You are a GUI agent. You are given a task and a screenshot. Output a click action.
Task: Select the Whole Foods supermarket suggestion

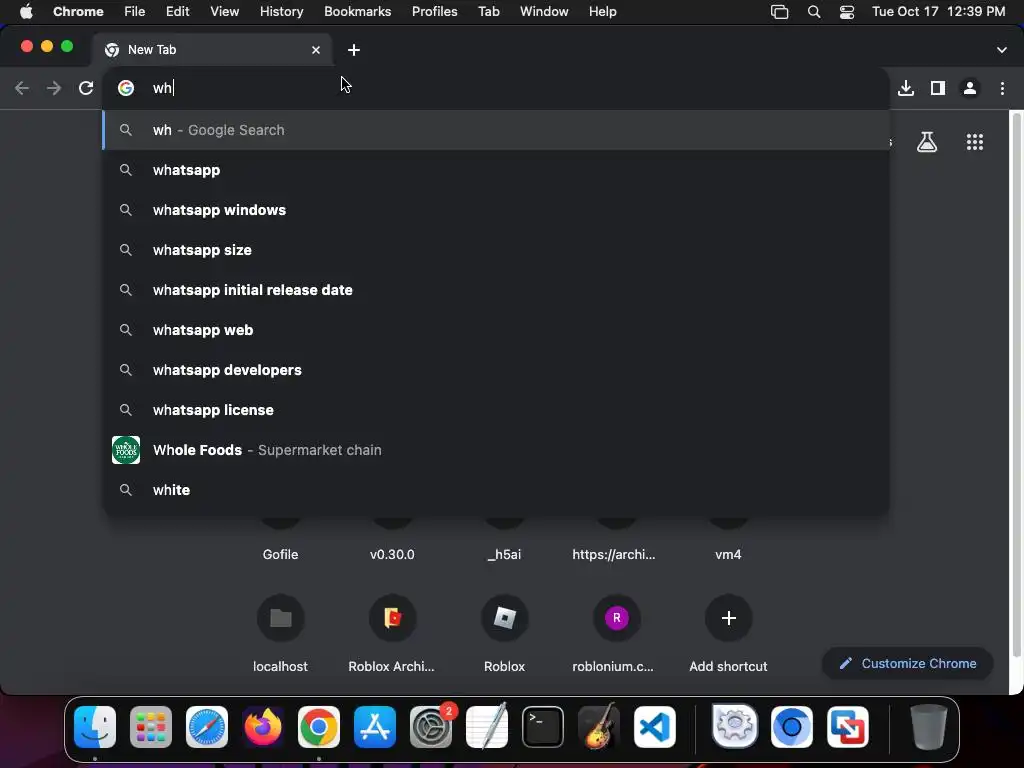(x=496, y=450)
